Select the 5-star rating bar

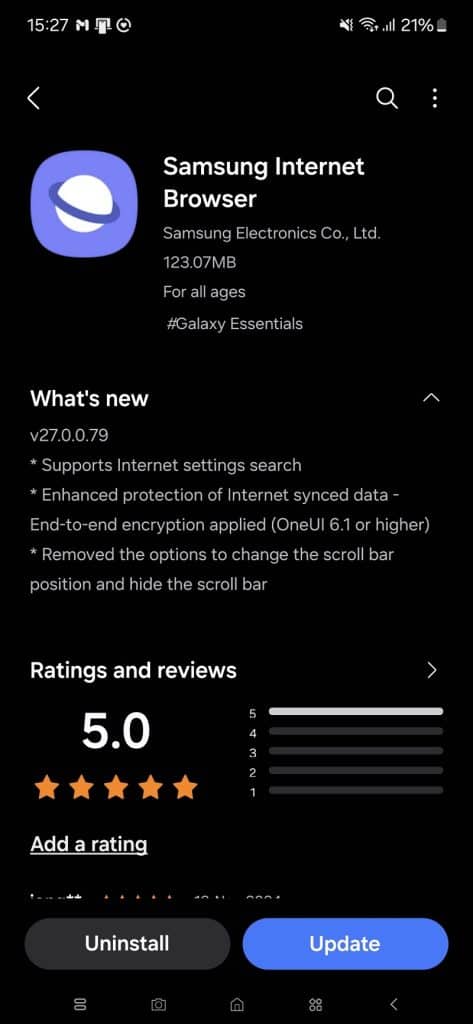(355, 712)
